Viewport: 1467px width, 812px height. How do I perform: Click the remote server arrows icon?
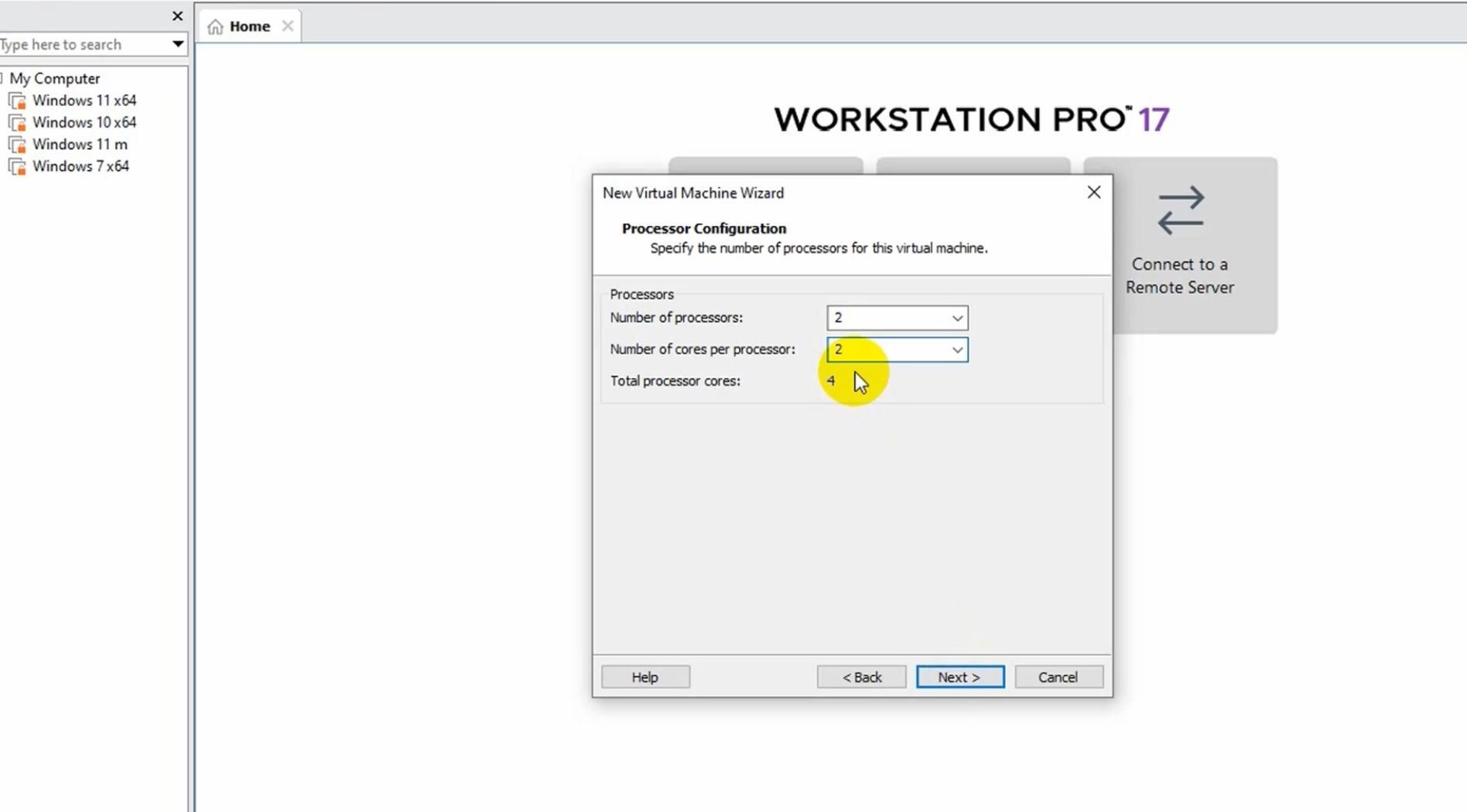(1181, 210)
